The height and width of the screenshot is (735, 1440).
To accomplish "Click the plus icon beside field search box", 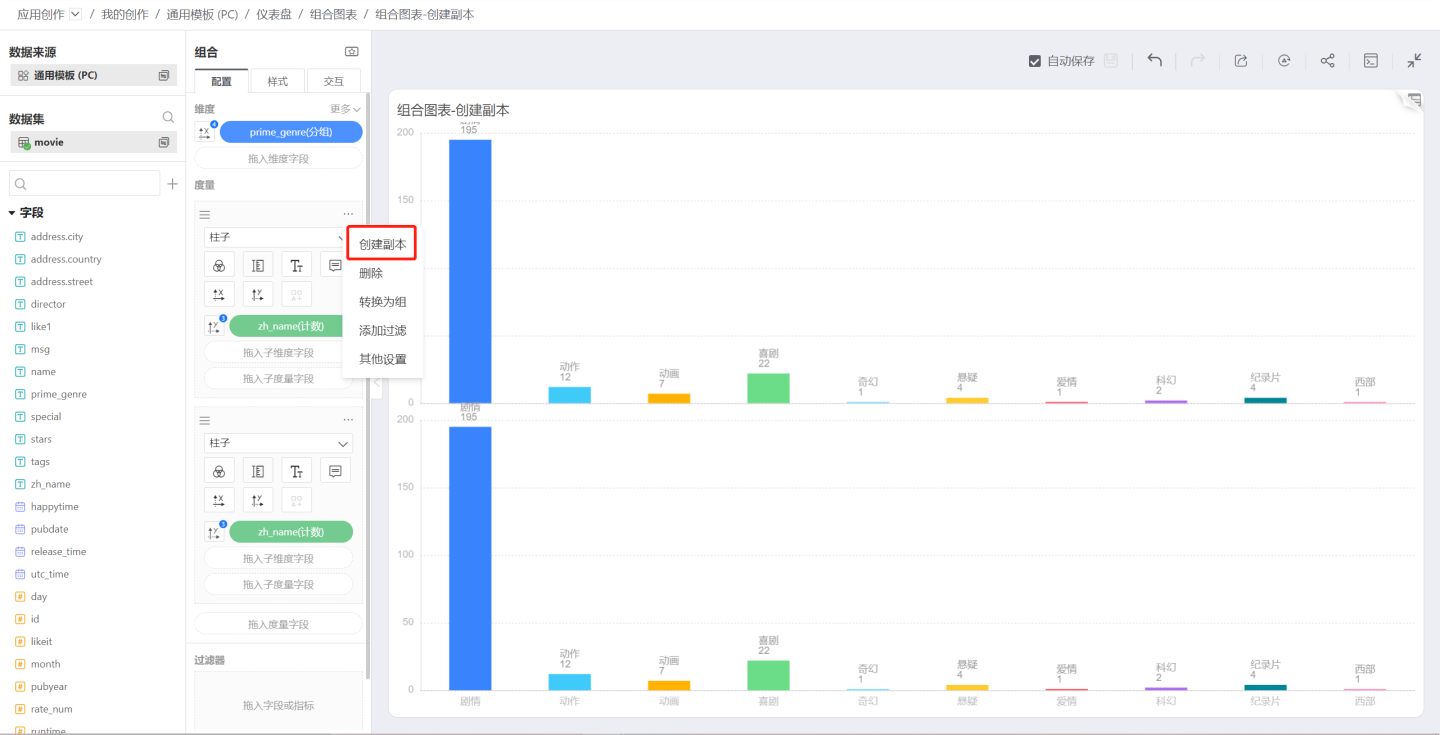I will (x=172, y=184).
